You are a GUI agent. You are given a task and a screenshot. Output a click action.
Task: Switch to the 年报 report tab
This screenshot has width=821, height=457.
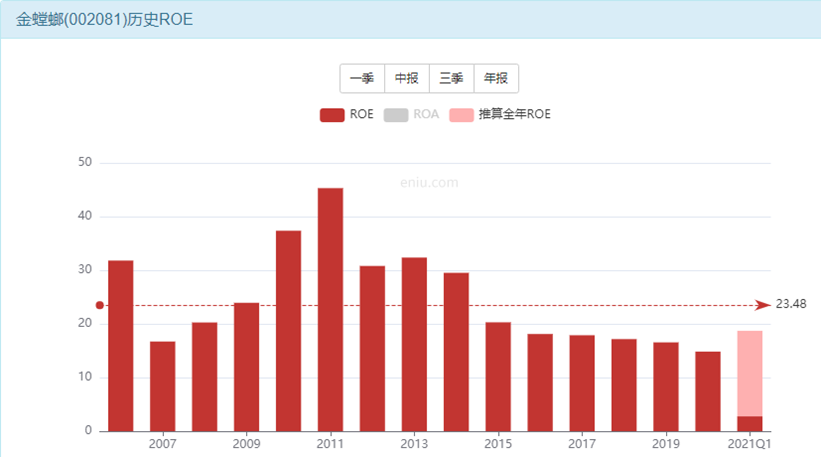click(496, 79)
